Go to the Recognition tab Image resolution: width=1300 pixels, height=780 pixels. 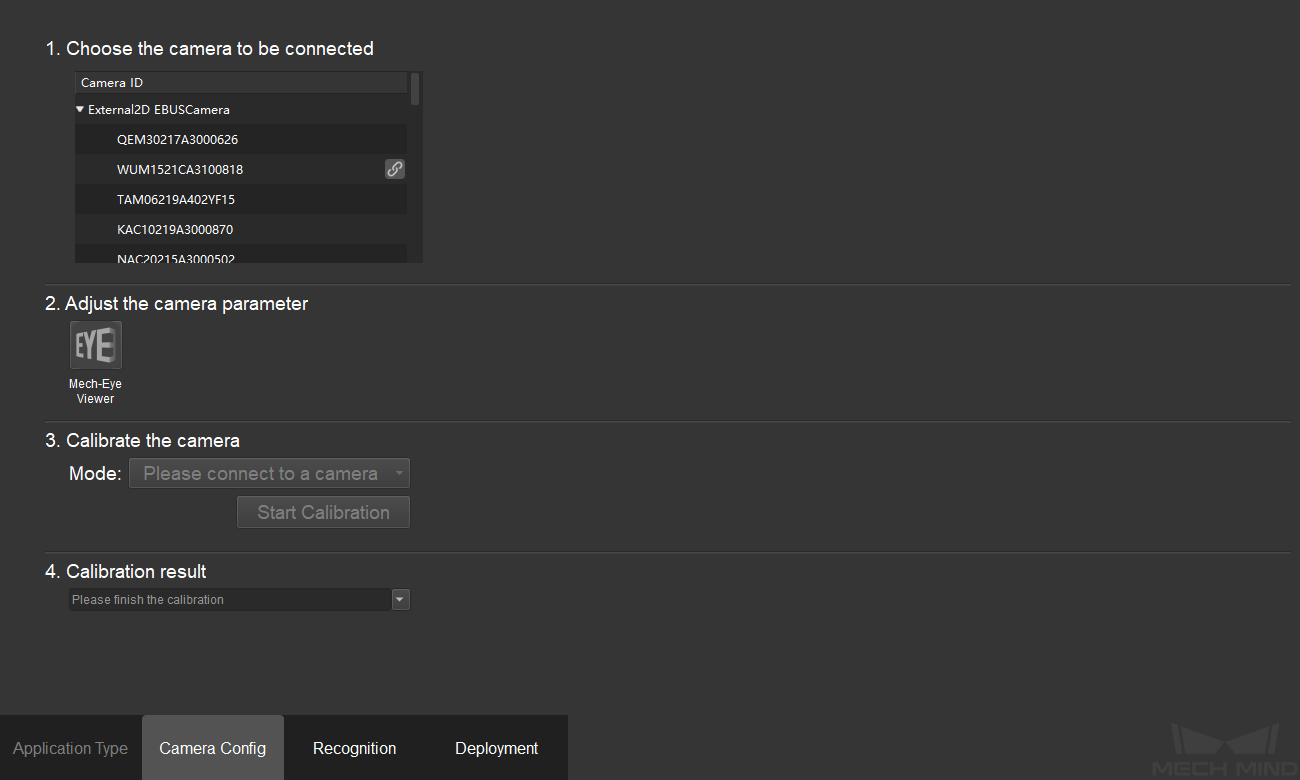click(355, 748)
